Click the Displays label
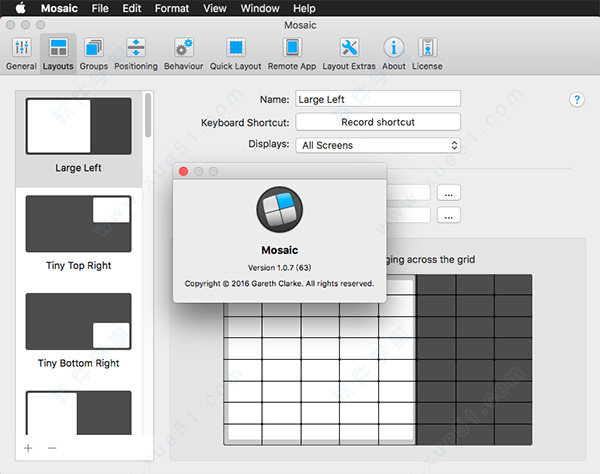Screen dimensions: 600x474 [269, 144]
